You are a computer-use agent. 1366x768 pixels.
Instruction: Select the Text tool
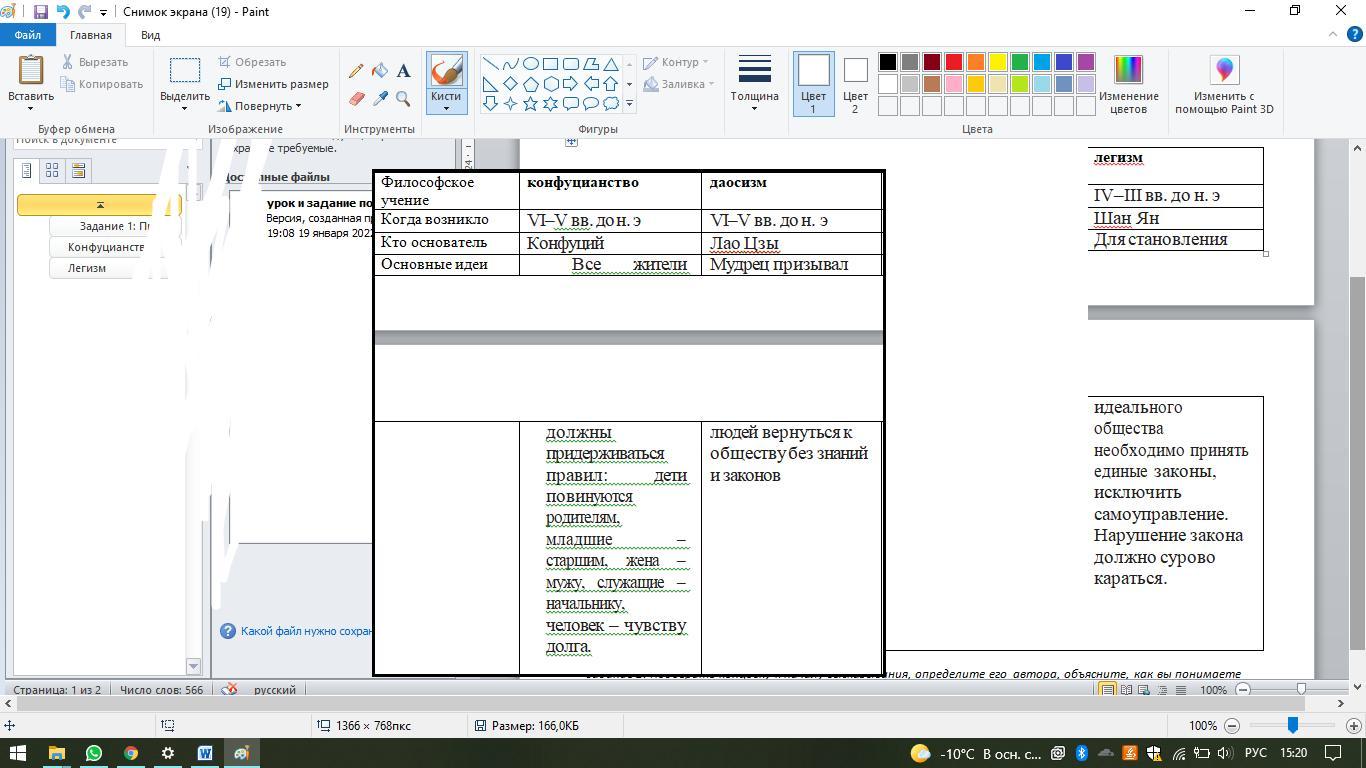pos(403,71)
